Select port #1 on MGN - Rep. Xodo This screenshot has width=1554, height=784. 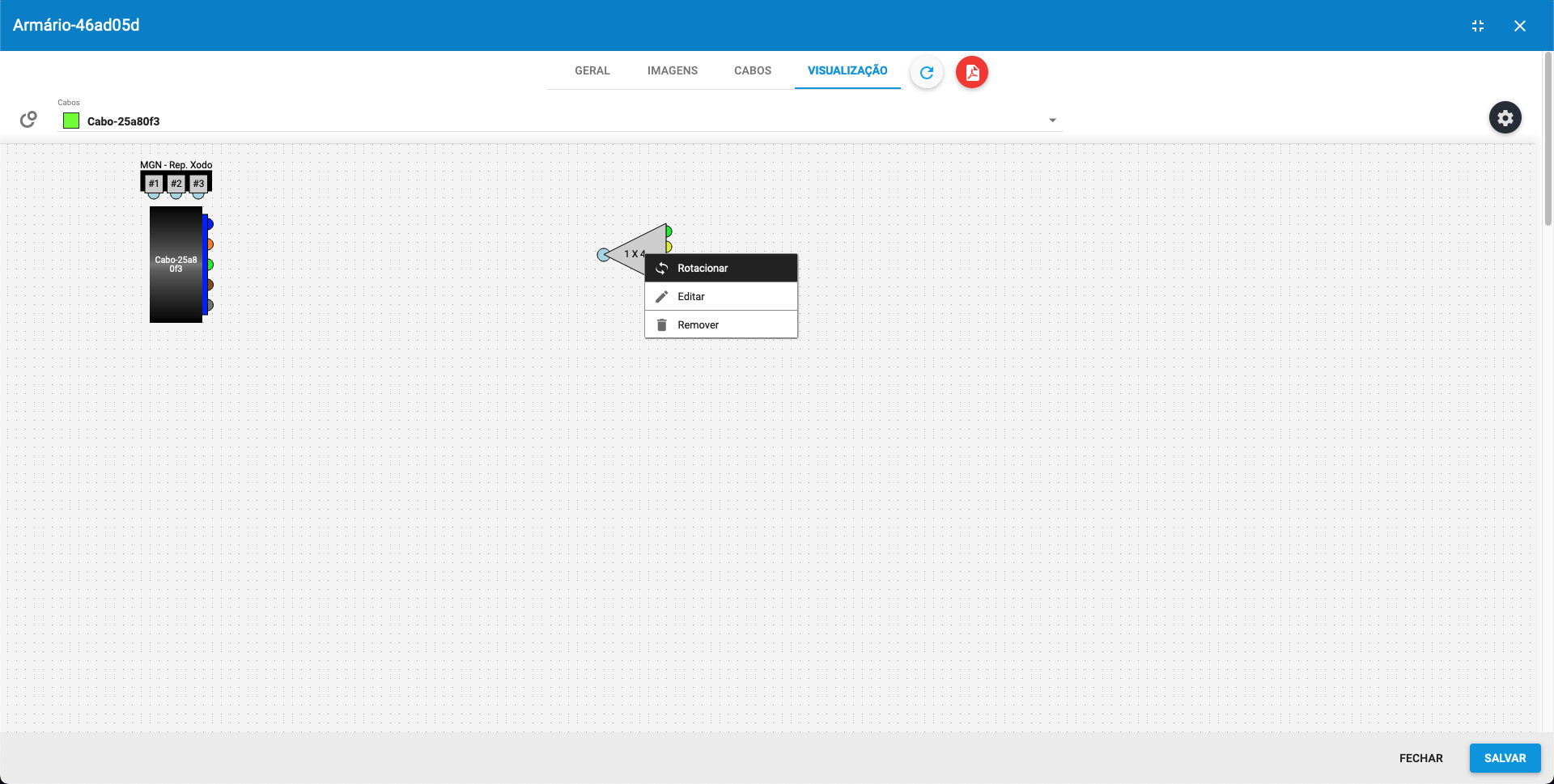[x=154, y=184]
